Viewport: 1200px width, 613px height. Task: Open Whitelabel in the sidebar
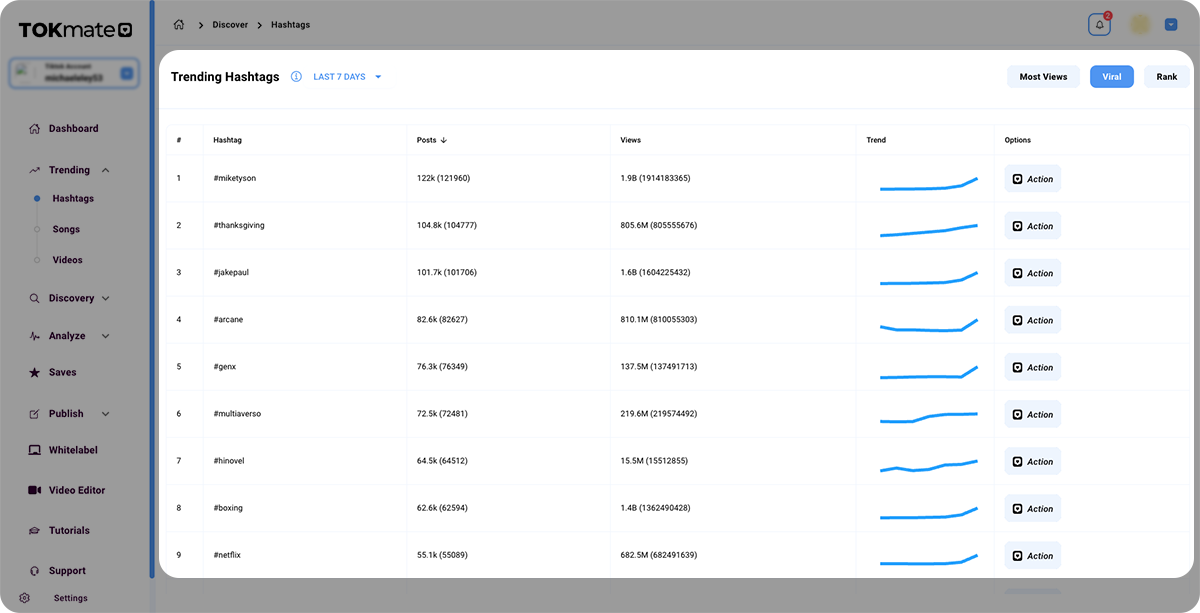[x=73, y=450]
